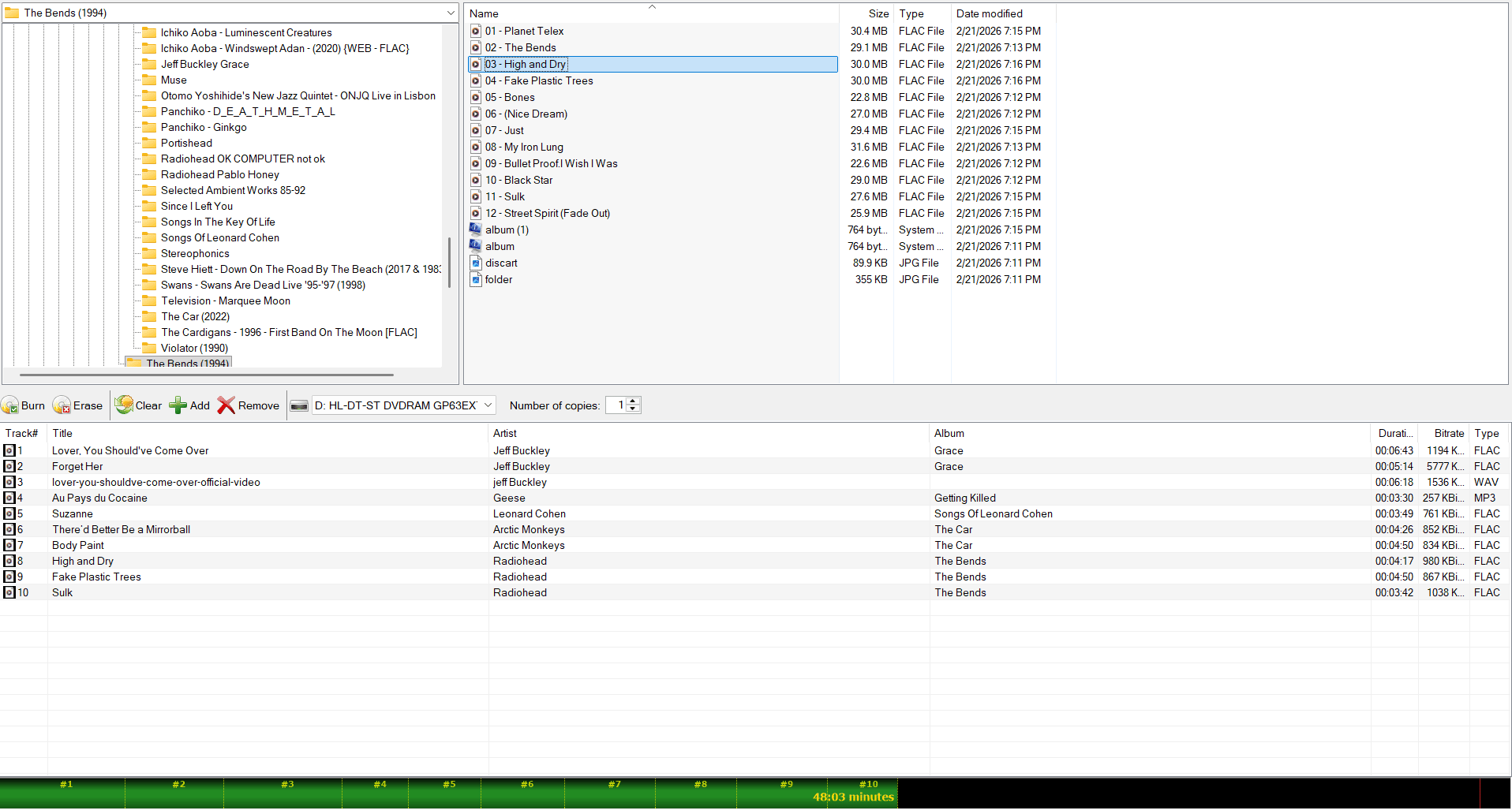Click the track icon for track 1 in burn list
The image size is (1512, 810).
point(9,450)
